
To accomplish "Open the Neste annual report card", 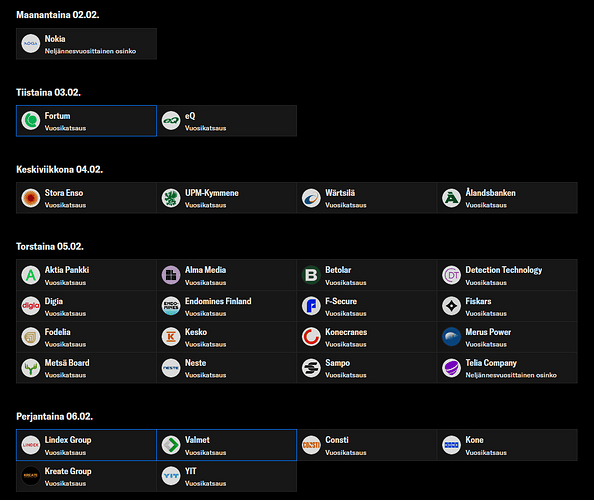I will pyautogui.click(x=227, y=368).
